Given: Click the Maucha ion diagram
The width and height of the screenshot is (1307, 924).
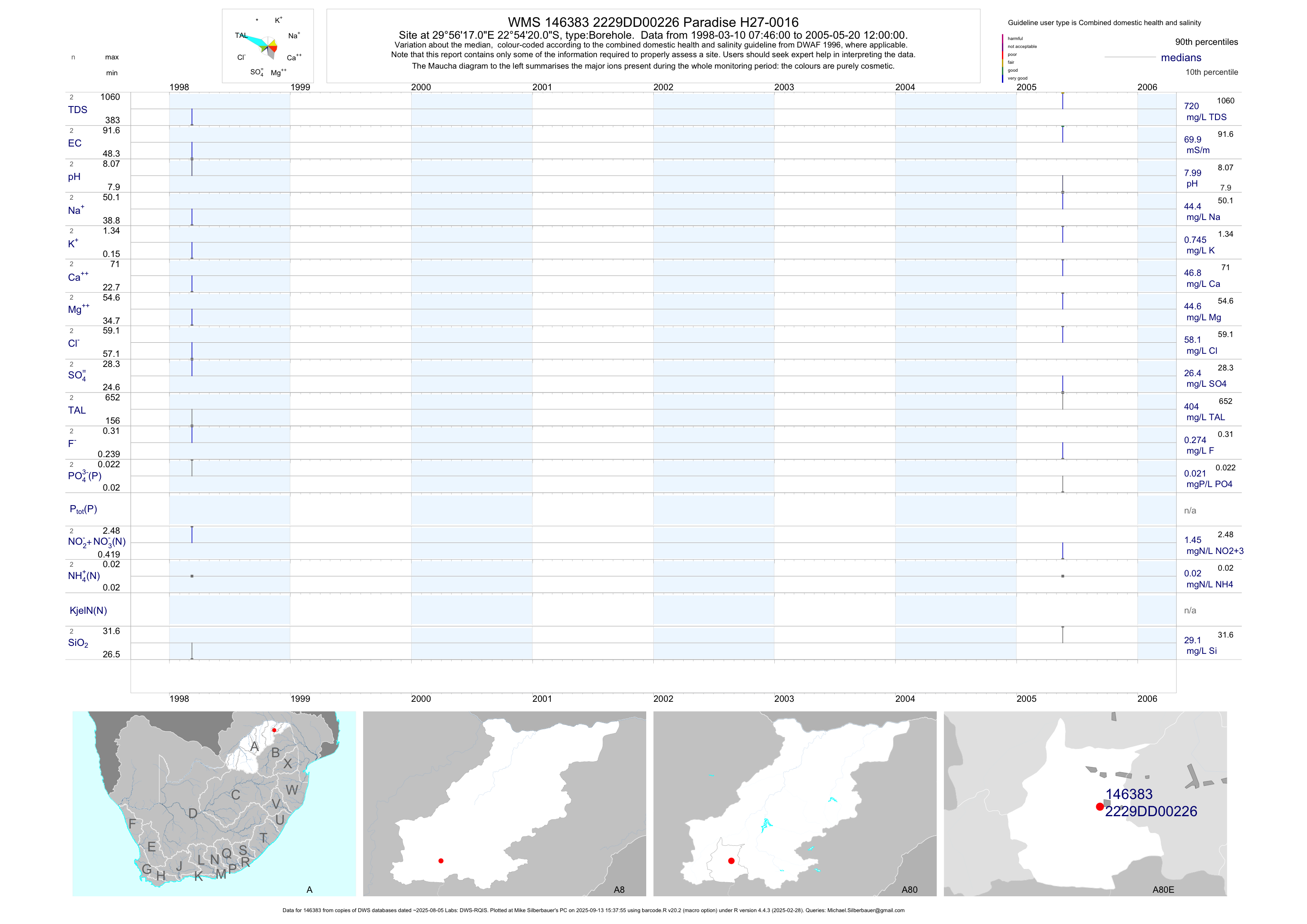Looking at the screenshot, I should (x=268, y=47).
